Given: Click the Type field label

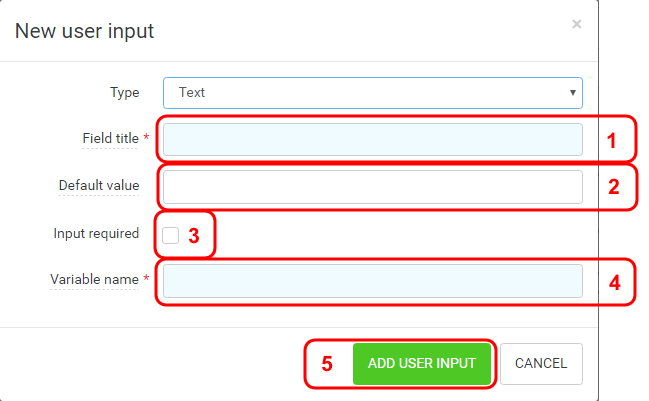Looking at the screenshot, I should coord(125,92).
